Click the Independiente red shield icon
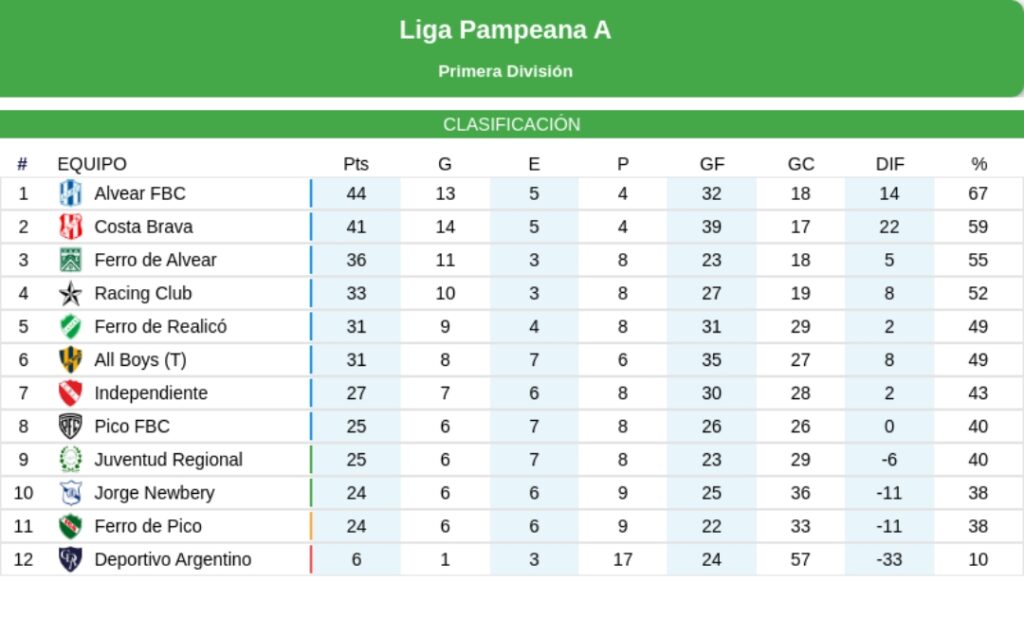This screenshot has width=1024, height=619. [70, 393]
